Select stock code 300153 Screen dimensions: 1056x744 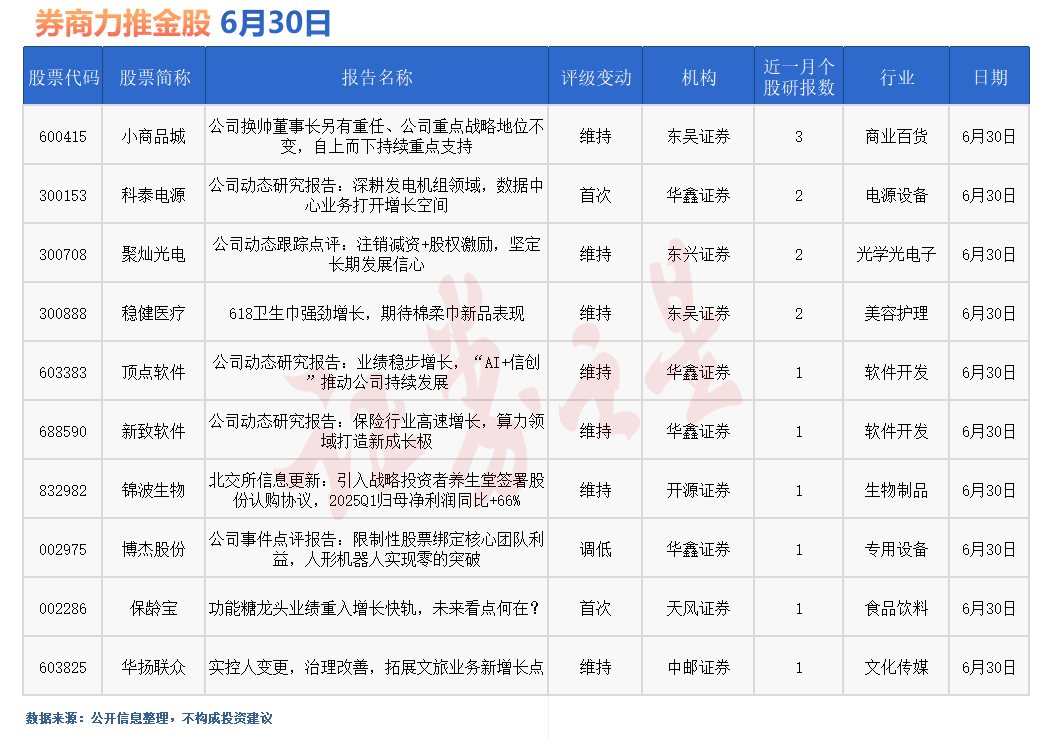[63, 196]
